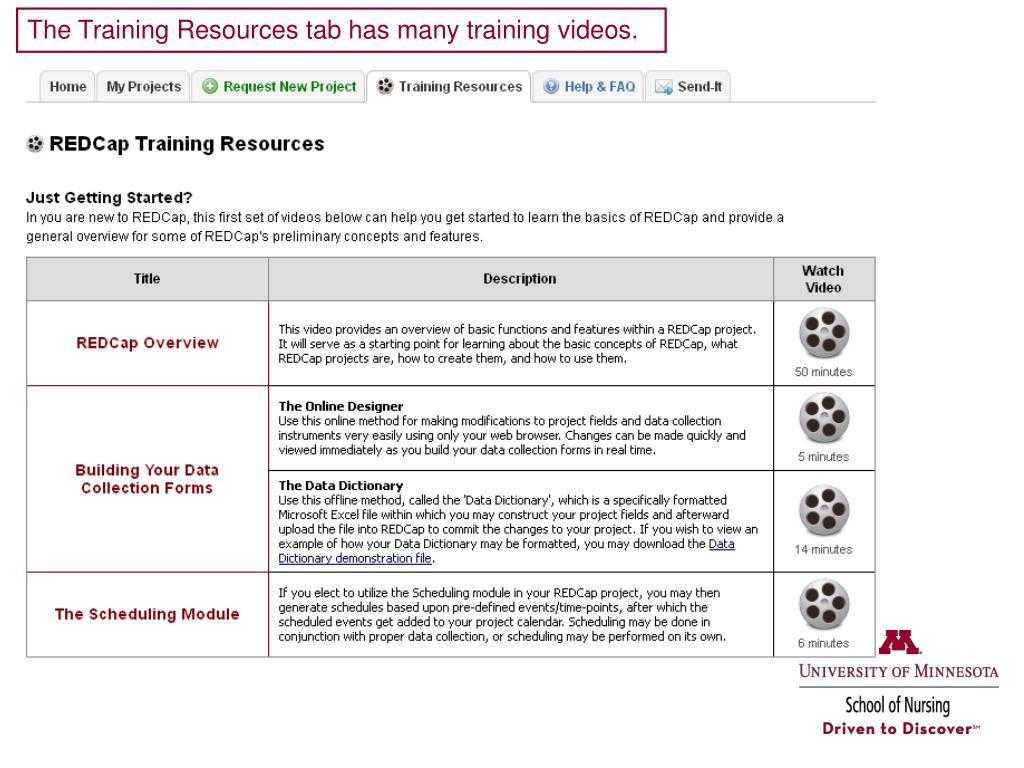The height and width of the screenshot is (768, 1024).
Task: Play The Online Designer video reel icon
Action: [824, 419]
